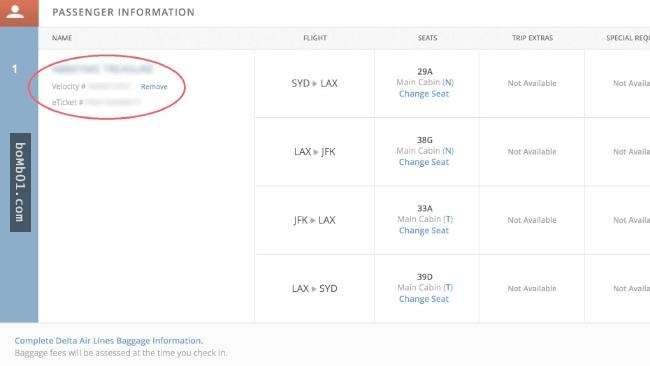Click the NAME column header

point(62,38)
